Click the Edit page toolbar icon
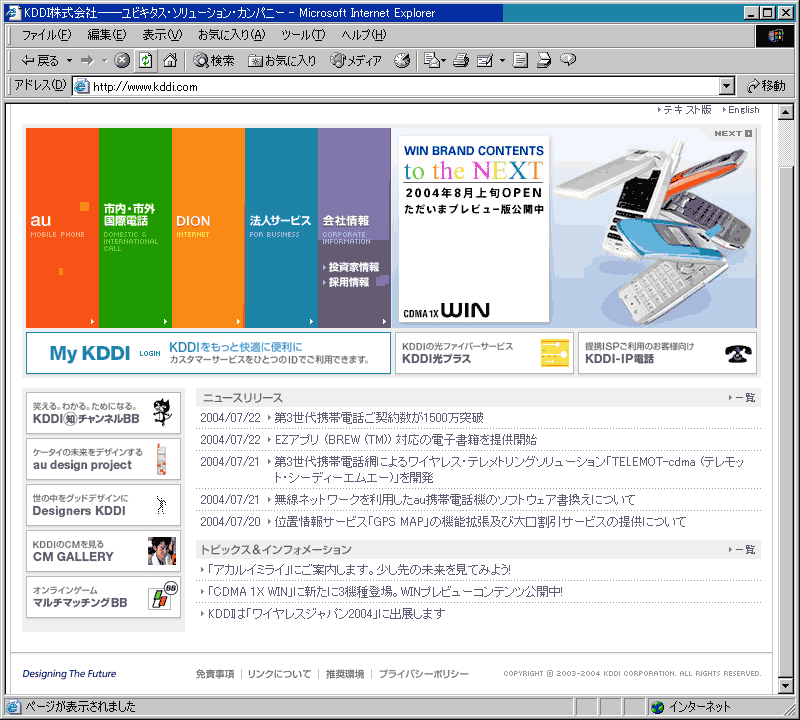Image resolution: width=800 pixels, height=720 pixels. pyautogui.click(x=485, y=61)
